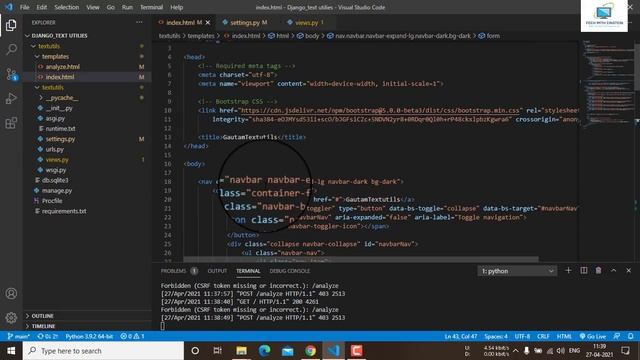The height and width of the screenshot is (360, 640).
Task: Launch Google Chrome from taskbar
Action: [x=310, y=351]
